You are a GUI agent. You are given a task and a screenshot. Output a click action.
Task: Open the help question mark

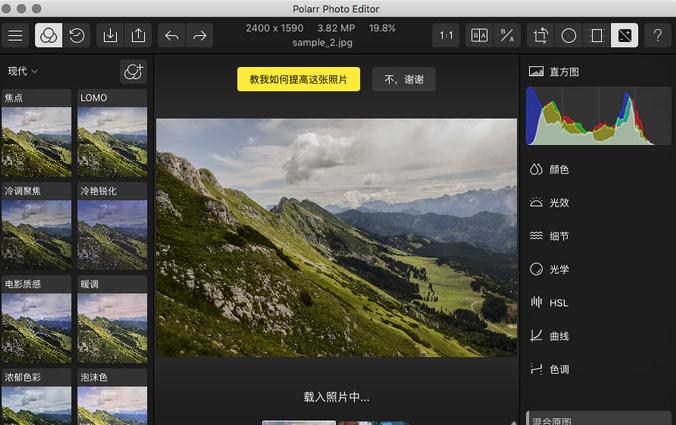coord(658,35)
